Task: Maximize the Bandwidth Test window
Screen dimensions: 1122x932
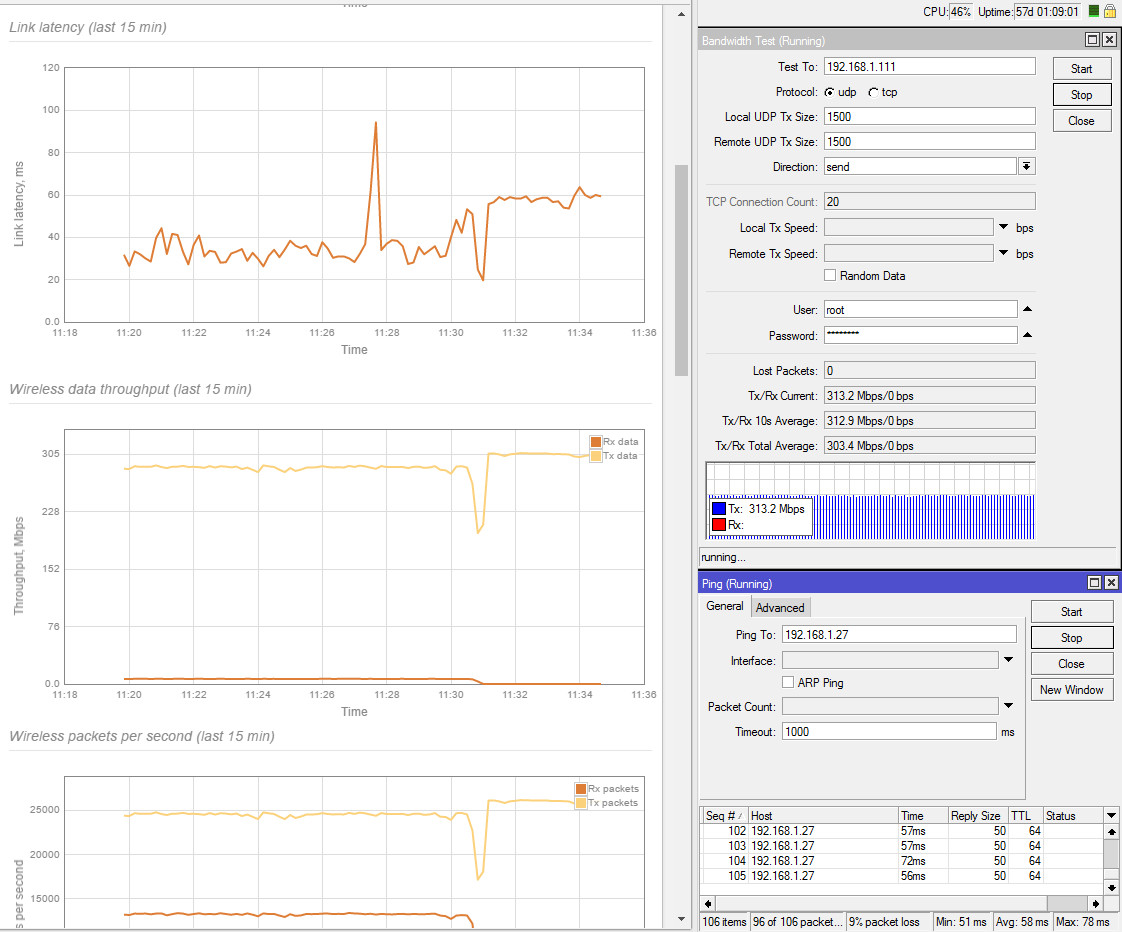Action: 1093,40
